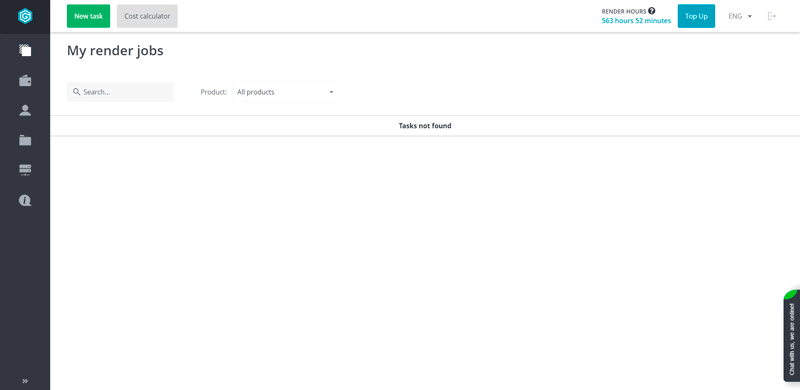The image size is (800, 390).
Task: Open render jobs list icon in sidebar
Action: 25,50
